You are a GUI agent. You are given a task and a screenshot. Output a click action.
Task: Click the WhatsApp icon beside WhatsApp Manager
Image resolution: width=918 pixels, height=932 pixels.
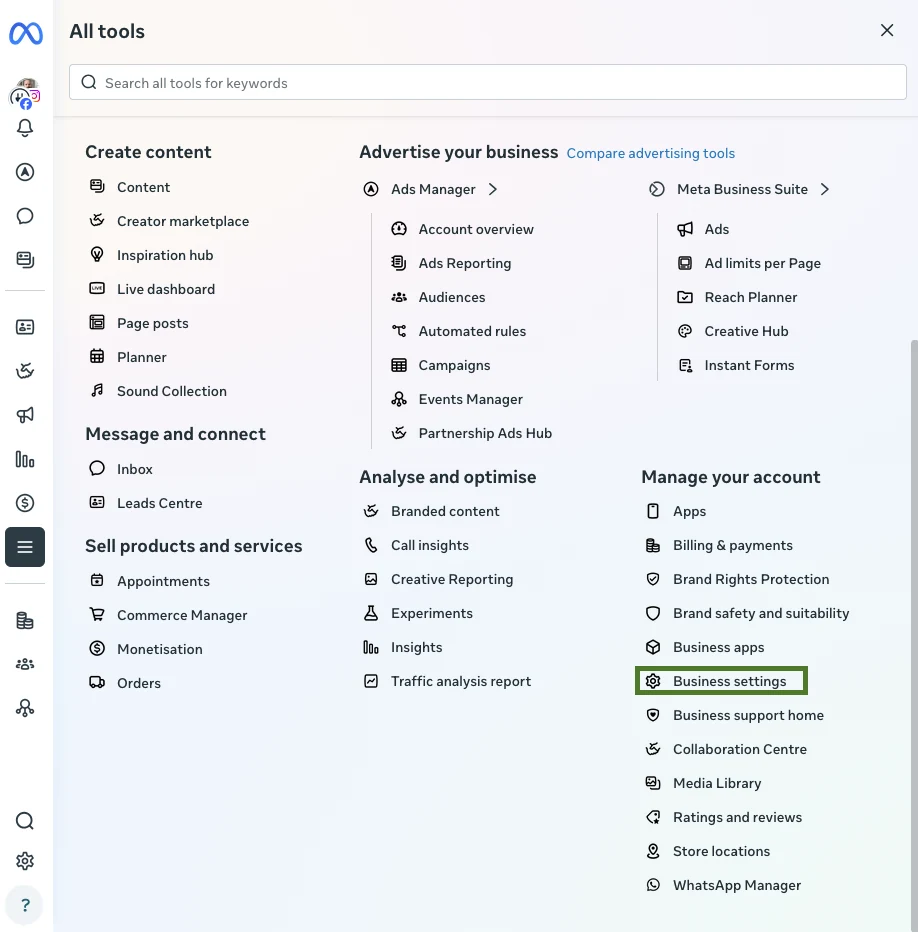653,884
